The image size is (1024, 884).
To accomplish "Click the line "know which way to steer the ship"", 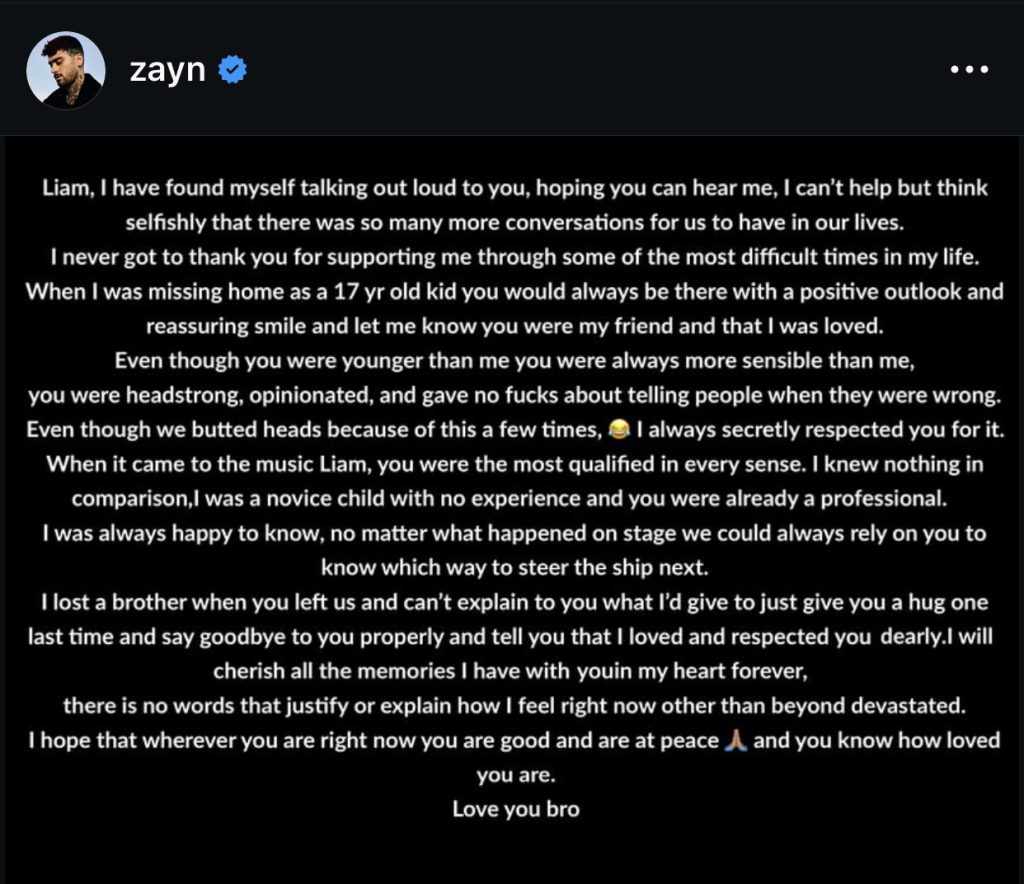I will (x=514, y=567).
